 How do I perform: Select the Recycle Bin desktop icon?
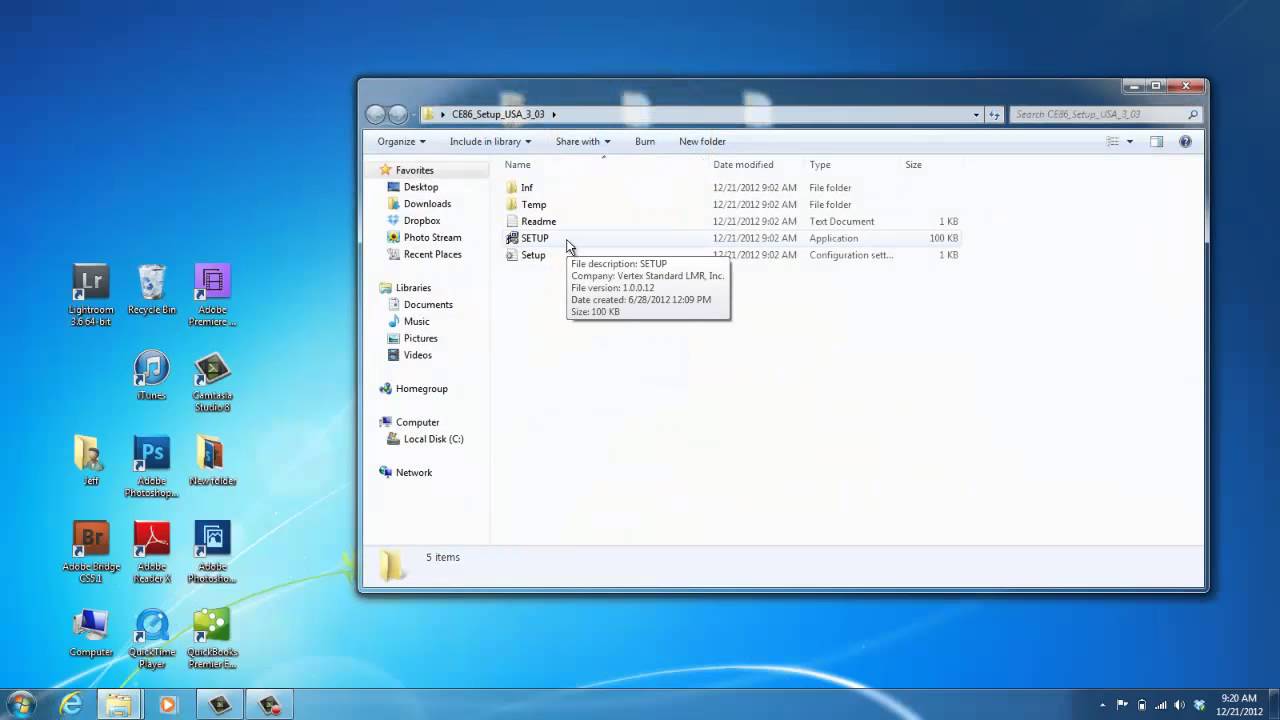(152, 290)
